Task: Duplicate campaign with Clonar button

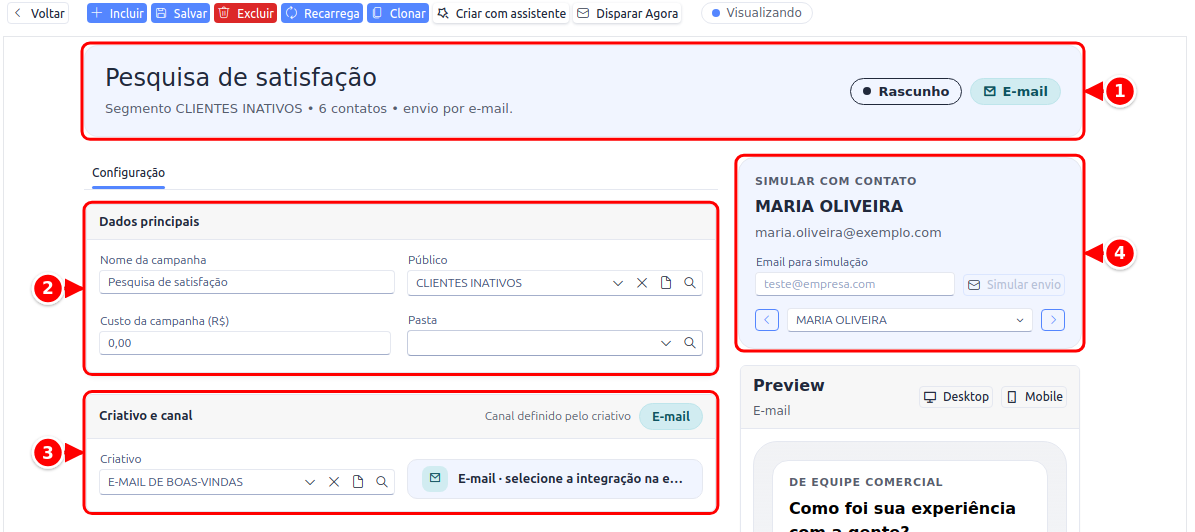Action: (x=397, y=13)
